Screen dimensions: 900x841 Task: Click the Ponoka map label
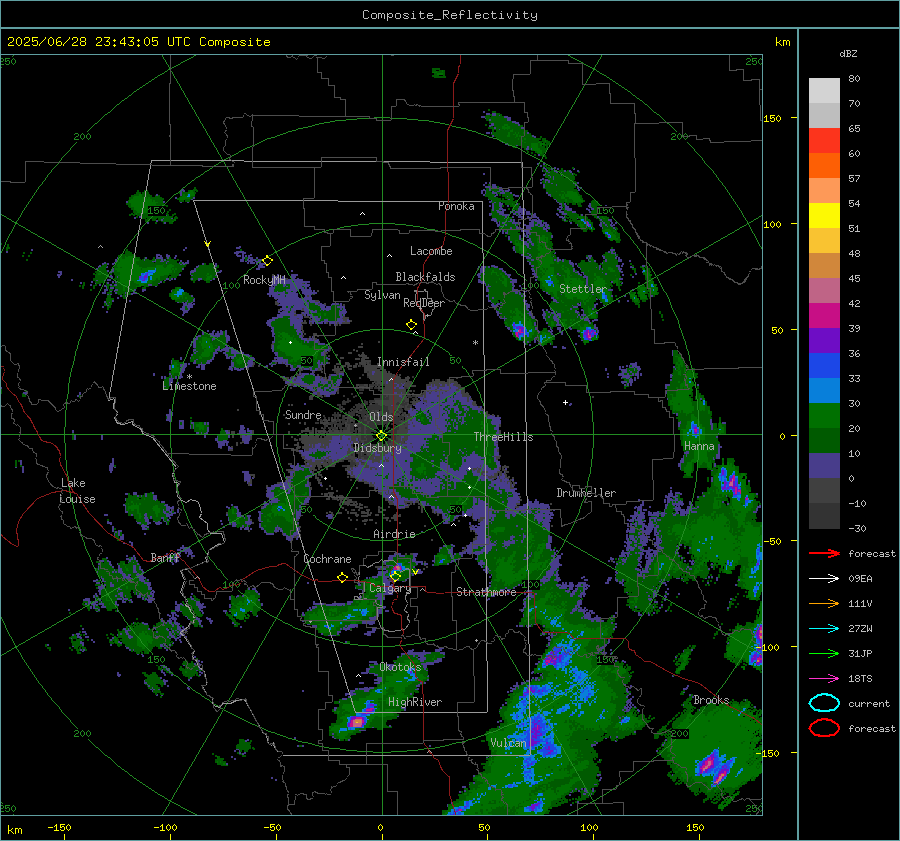[x=456, y=206]
